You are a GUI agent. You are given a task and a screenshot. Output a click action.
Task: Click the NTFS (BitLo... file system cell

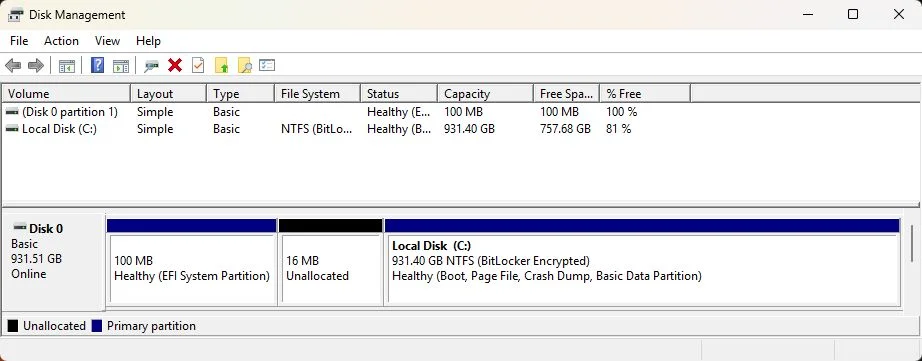pos(316,129)
